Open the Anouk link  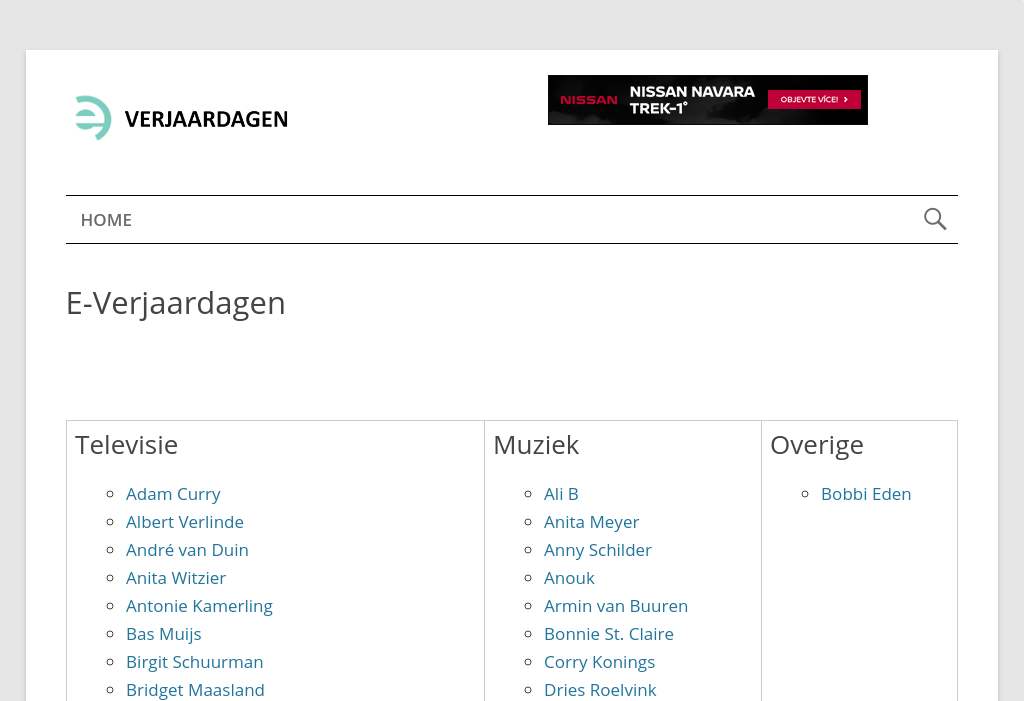click(569, 578)
